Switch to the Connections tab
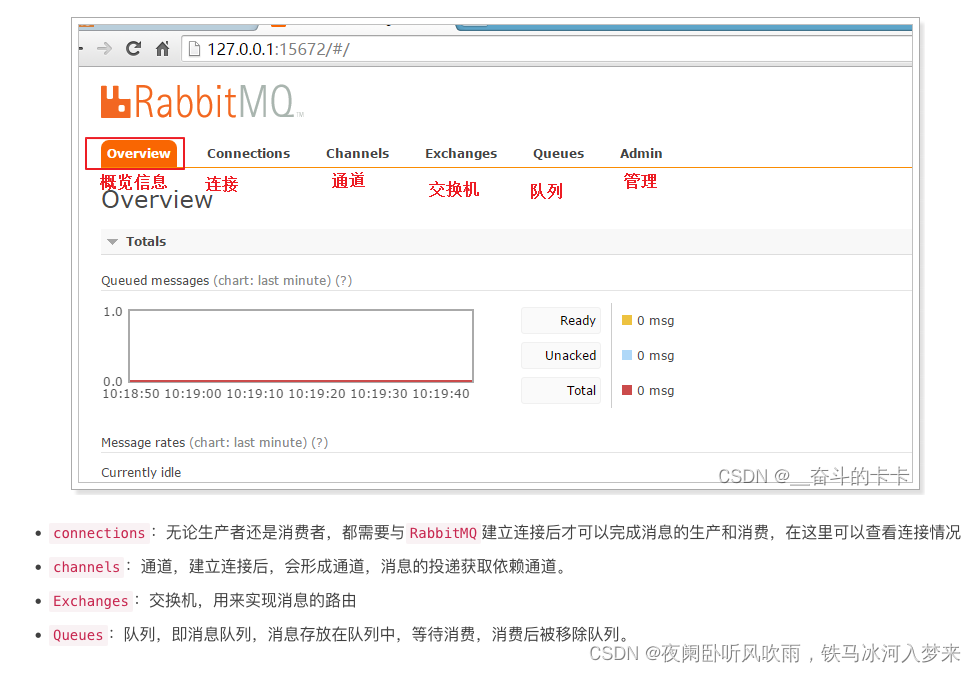The height and width of the screenshot is (673, 976). tap(248, 153)
